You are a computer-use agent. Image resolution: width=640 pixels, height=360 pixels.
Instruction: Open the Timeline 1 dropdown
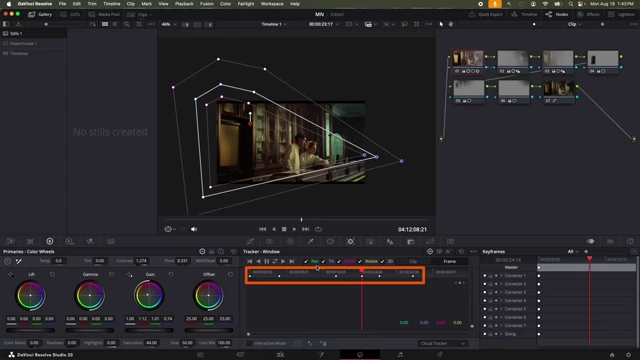tap(274, 24)
